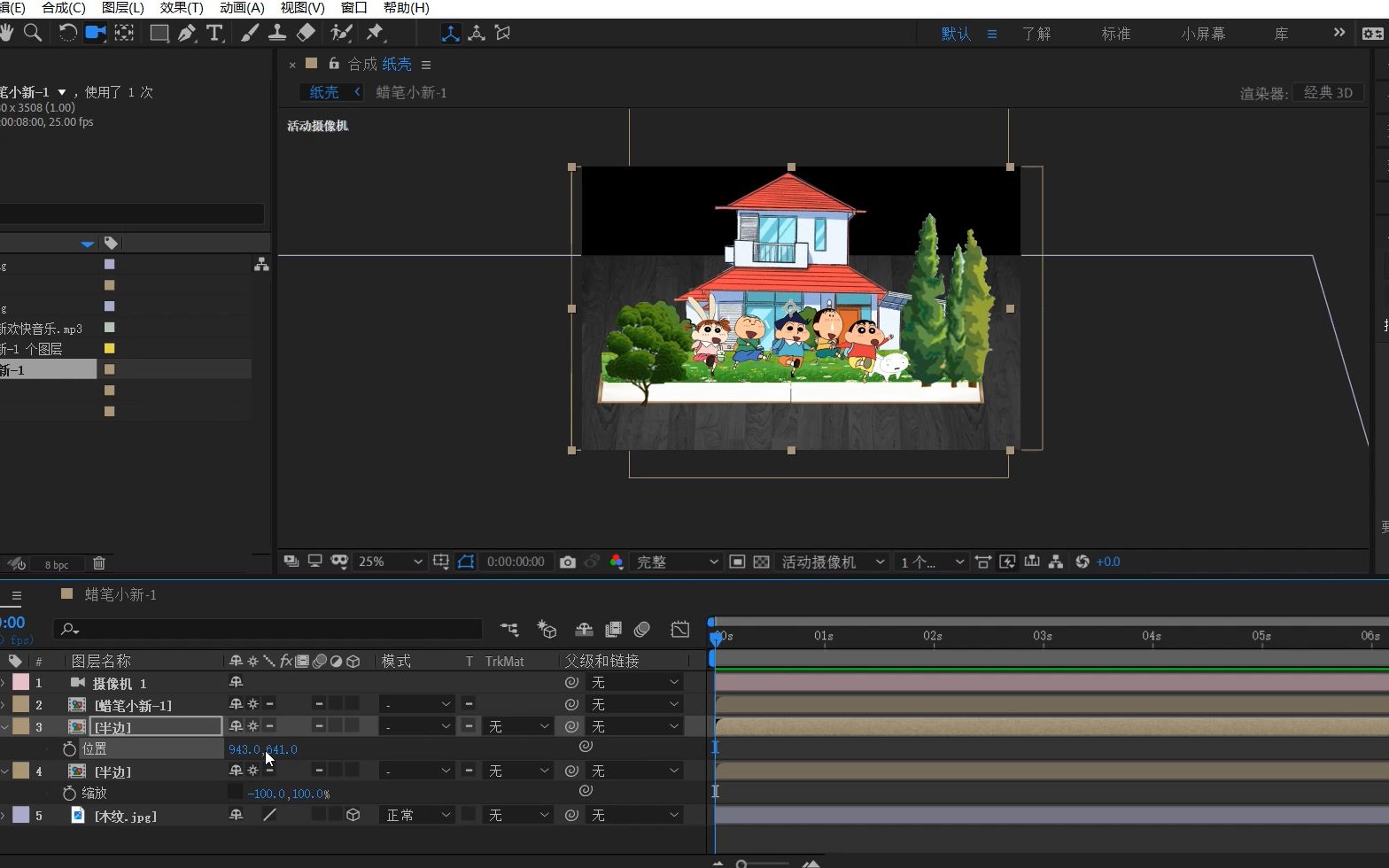Open the 渲染器 经典 3D button
The width and height of the screenshot is (1389, 868).
1328,92
